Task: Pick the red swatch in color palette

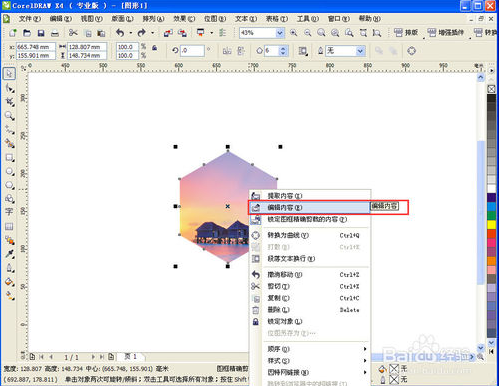Action: click(491, 234)
